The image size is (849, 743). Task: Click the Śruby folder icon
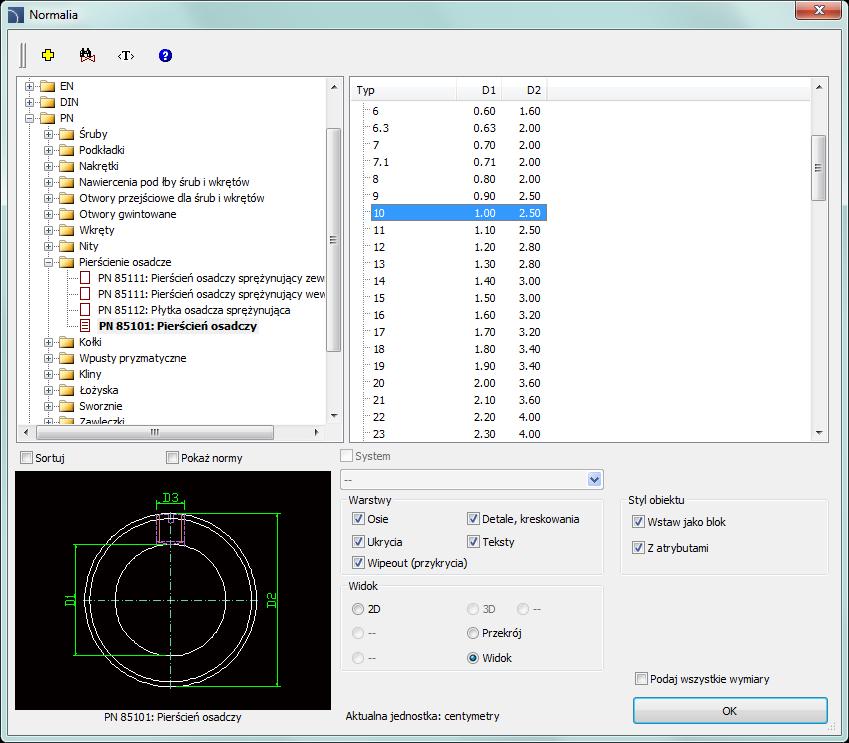point(67,134)
